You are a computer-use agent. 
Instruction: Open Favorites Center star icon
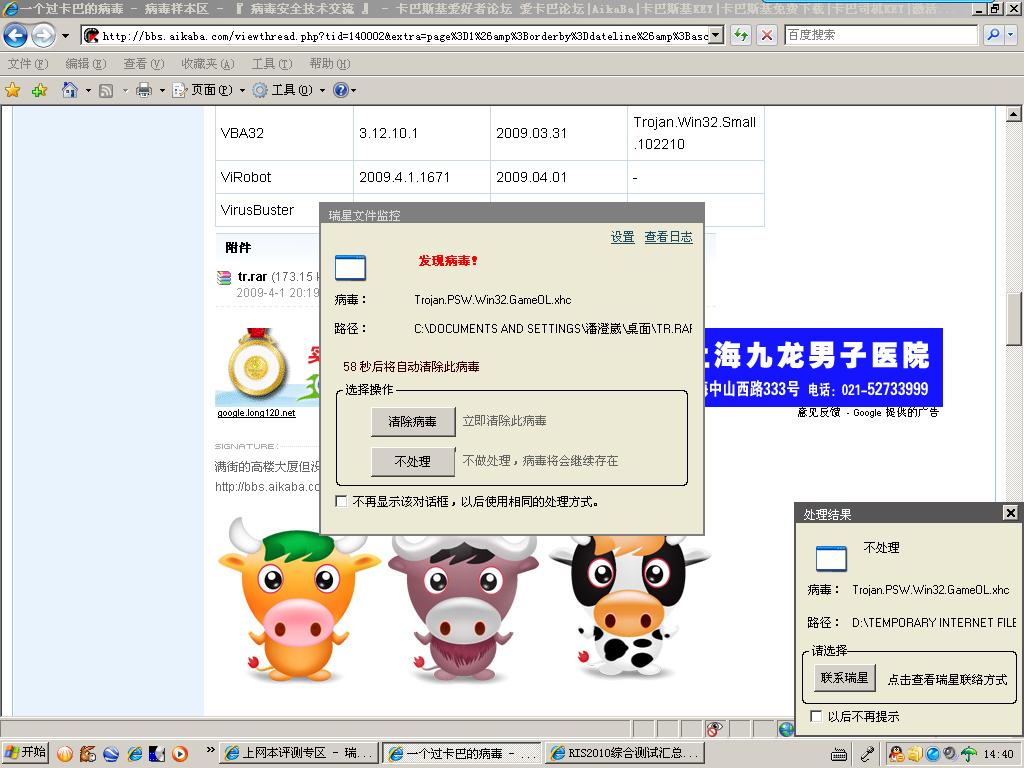12,90
